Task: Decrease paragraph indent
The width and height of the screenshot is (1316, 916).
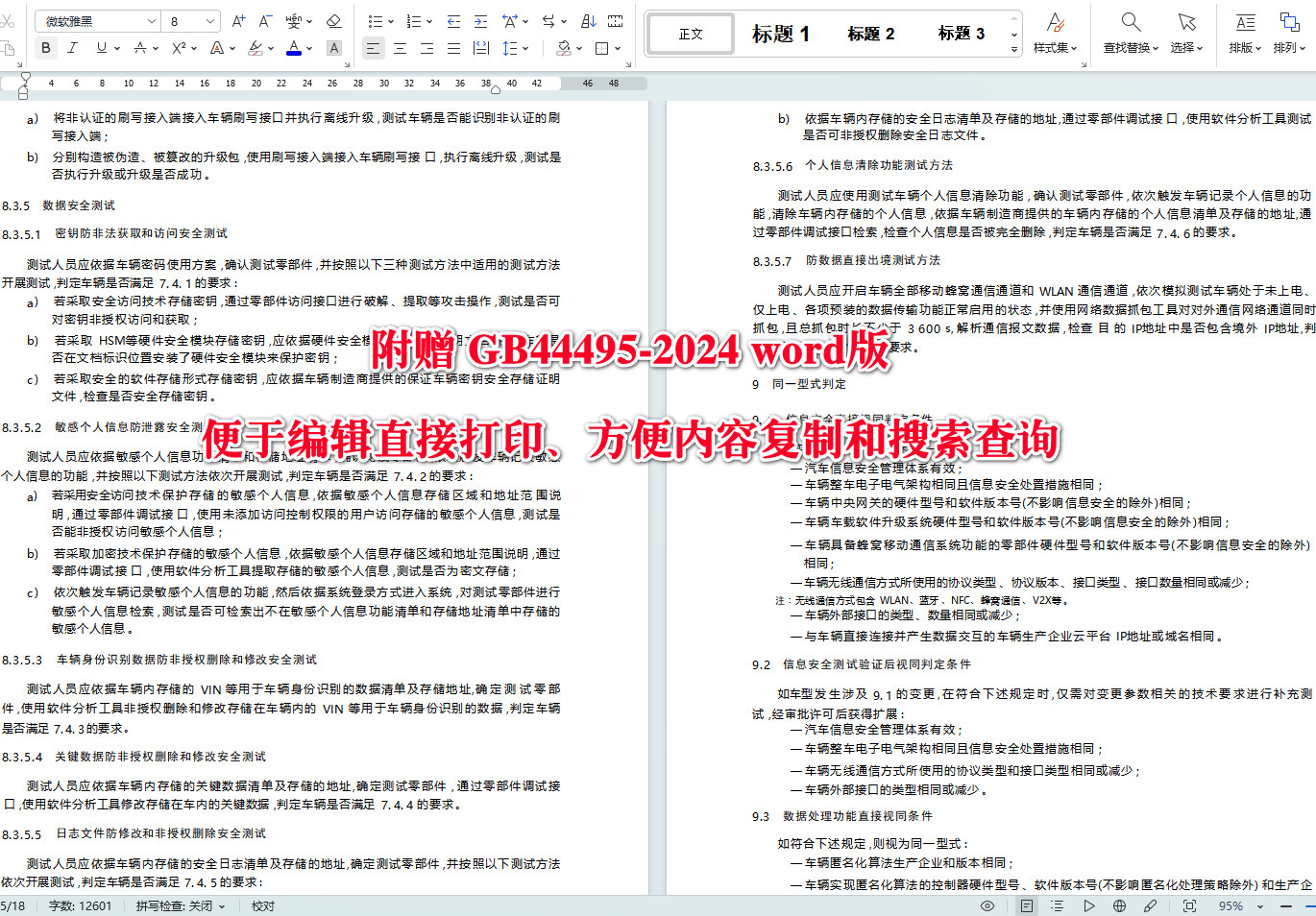Action: [453, 21]
